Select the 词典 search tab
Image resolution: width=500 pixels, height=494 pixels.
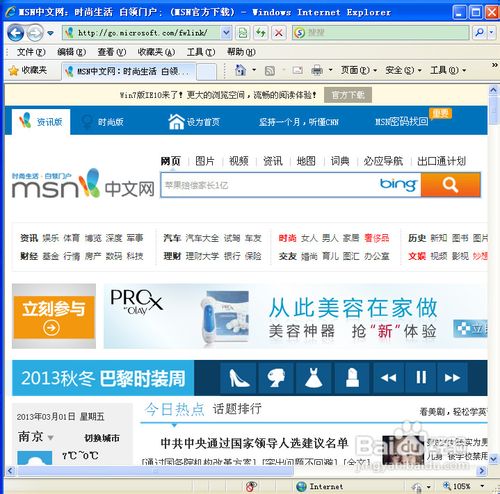[x=340, y=161]
